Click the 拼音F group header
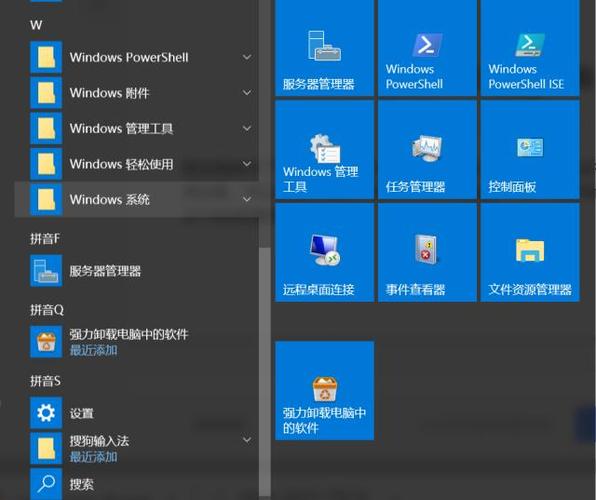This screenshot has width=596, height=500. coord(45,239)
